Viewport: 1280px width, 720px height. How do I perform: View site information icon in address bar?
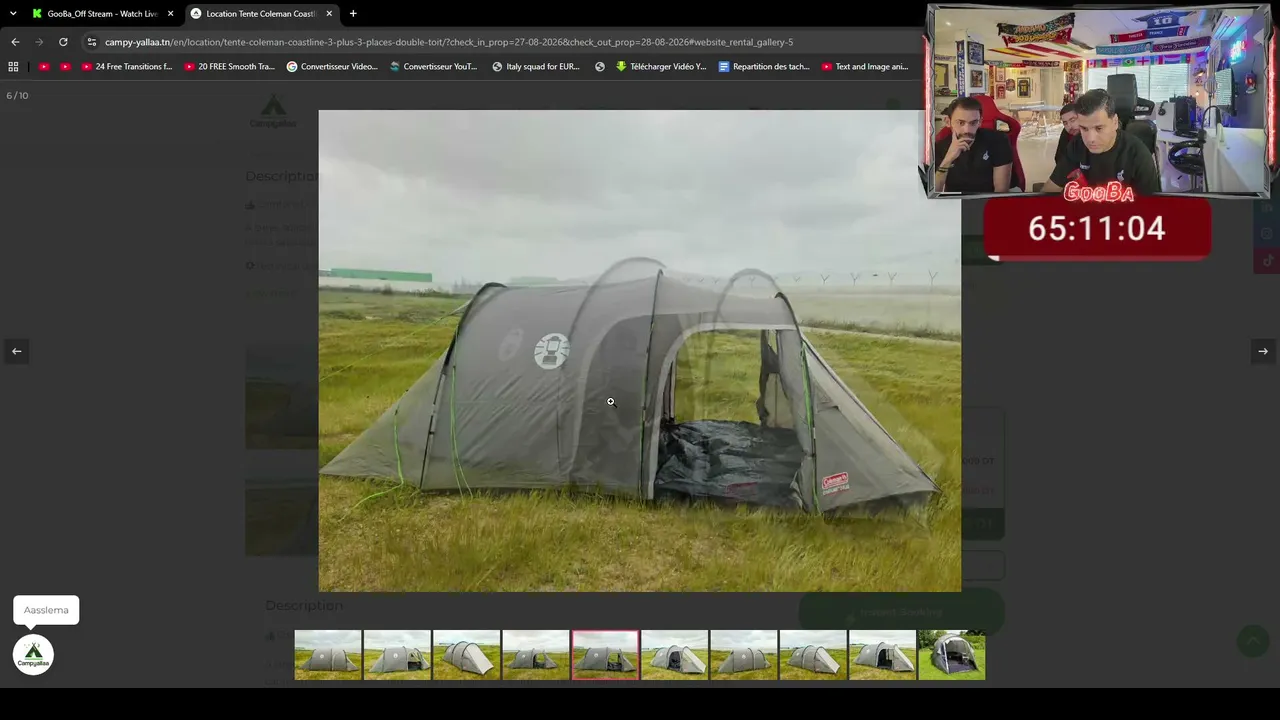(x=92, y=42)
